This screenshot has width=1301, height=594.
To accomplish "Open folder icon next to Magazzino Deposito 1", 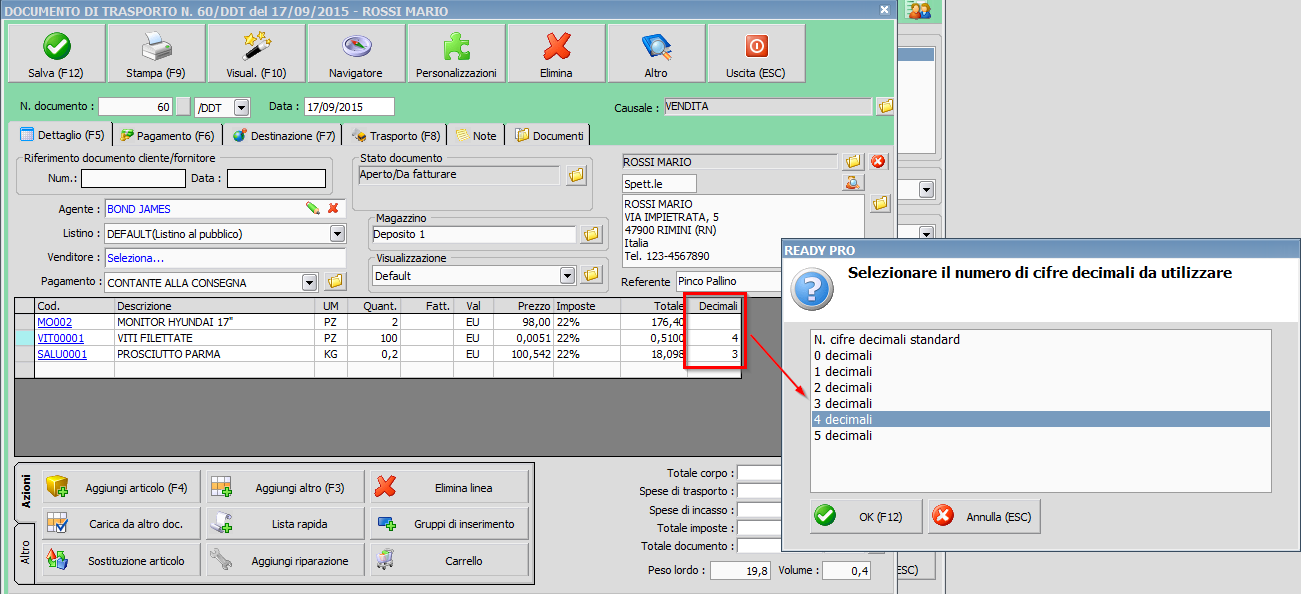I will pos(591,234).
